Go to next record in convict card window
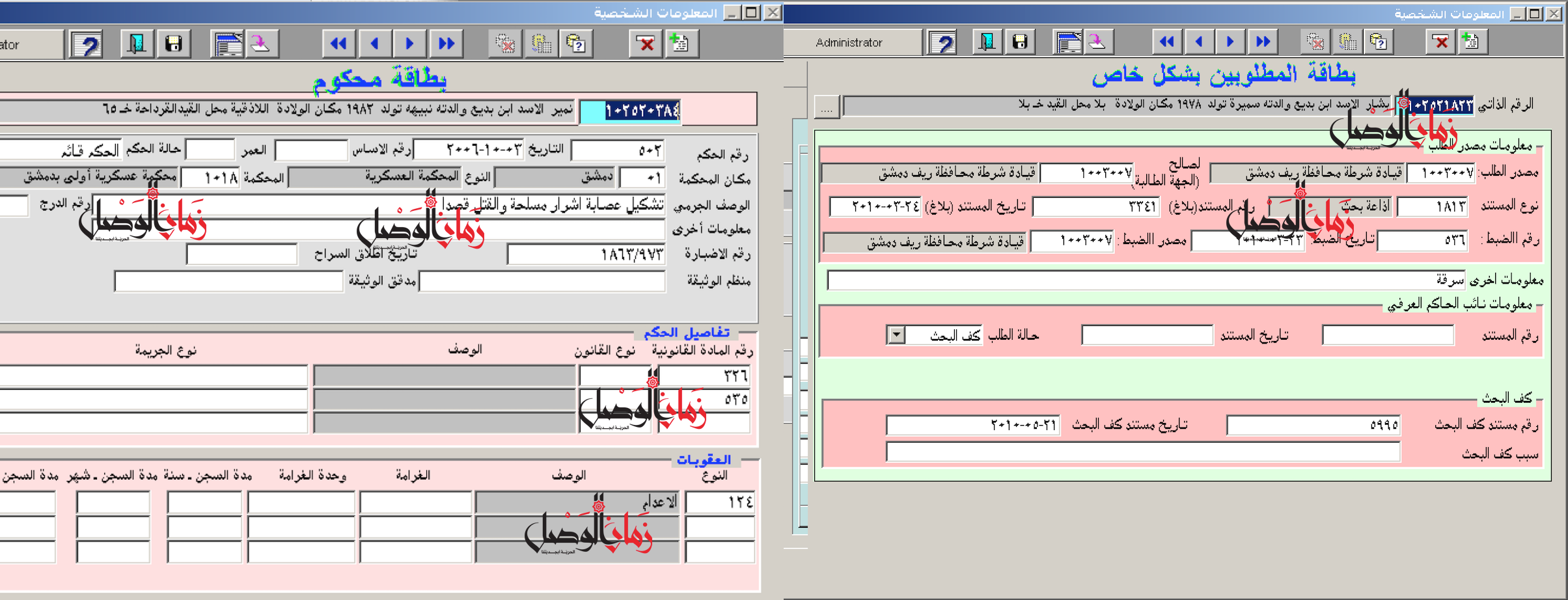The height and width of the screenshot is (600, 1568). 409,44
